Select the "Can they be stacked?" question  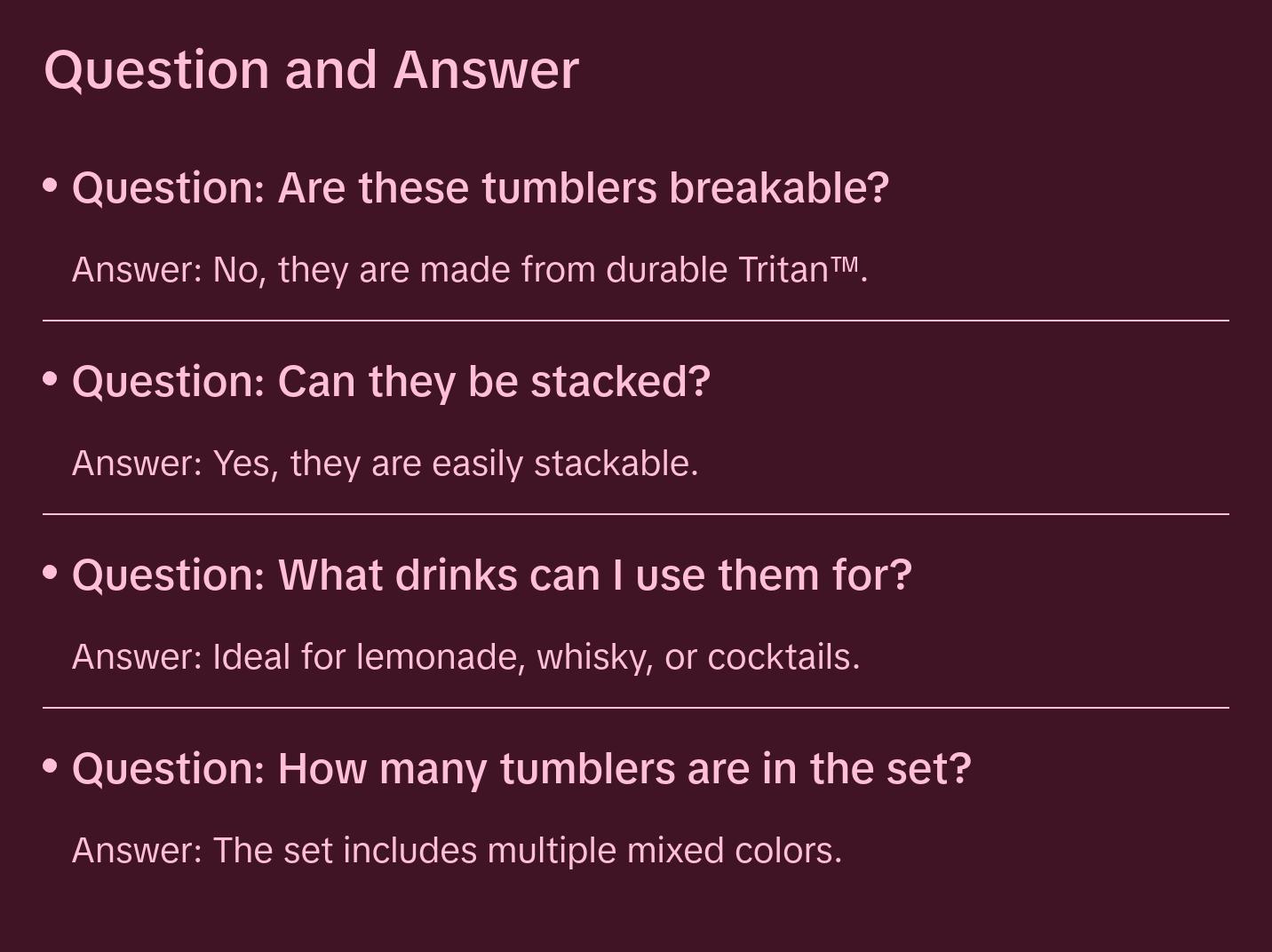pyautogui.click(x=391, y=382)
